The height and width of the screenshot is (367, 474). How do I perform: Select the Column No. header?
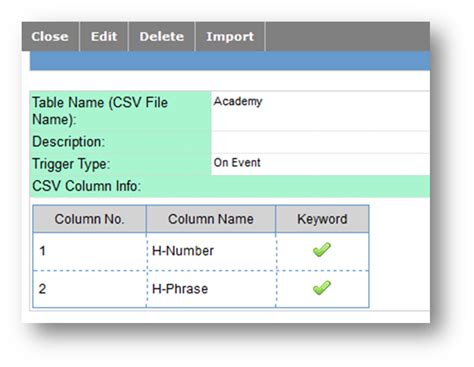pos(89,219)
